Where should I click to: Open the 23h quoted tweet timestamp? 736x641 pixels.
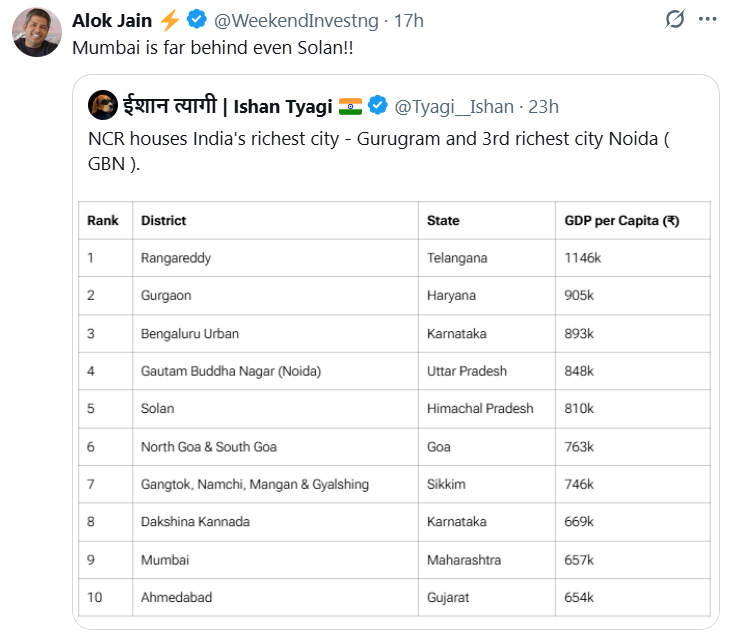(x=544, y=107)
